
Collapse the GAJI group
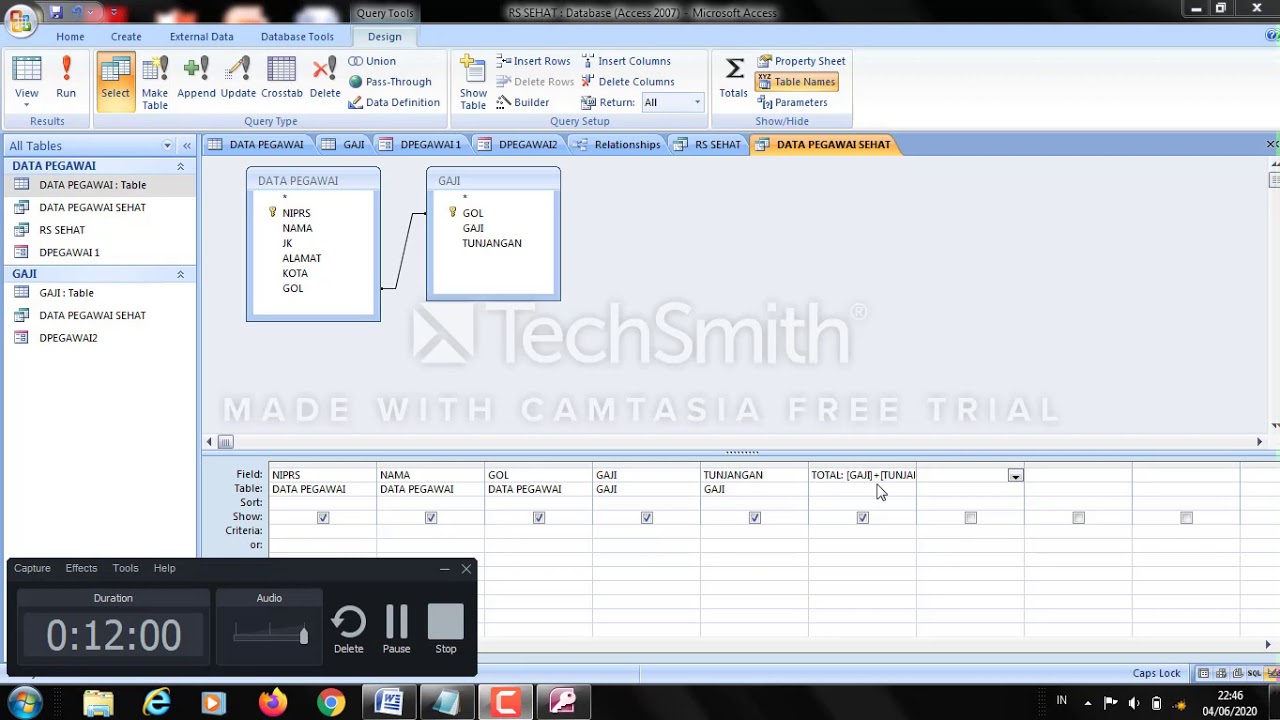pyautogui.click(x=181, y=274)
